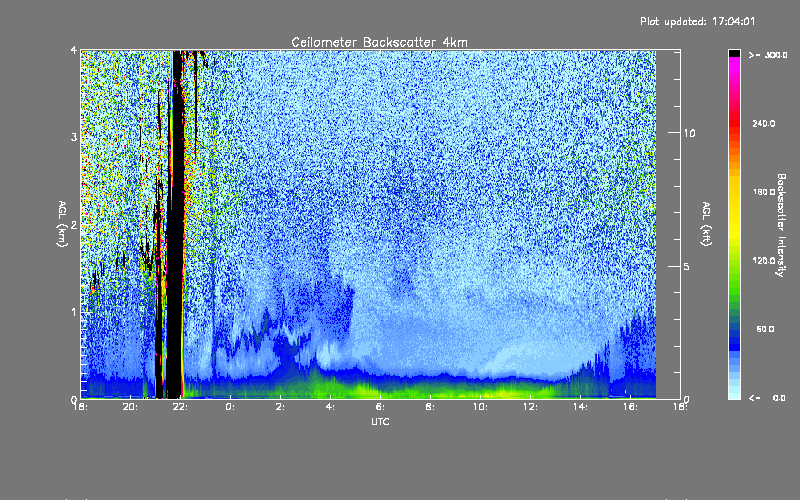
Task: Click the wide black vertical band near 22:
Action: [x=177, y=224]
